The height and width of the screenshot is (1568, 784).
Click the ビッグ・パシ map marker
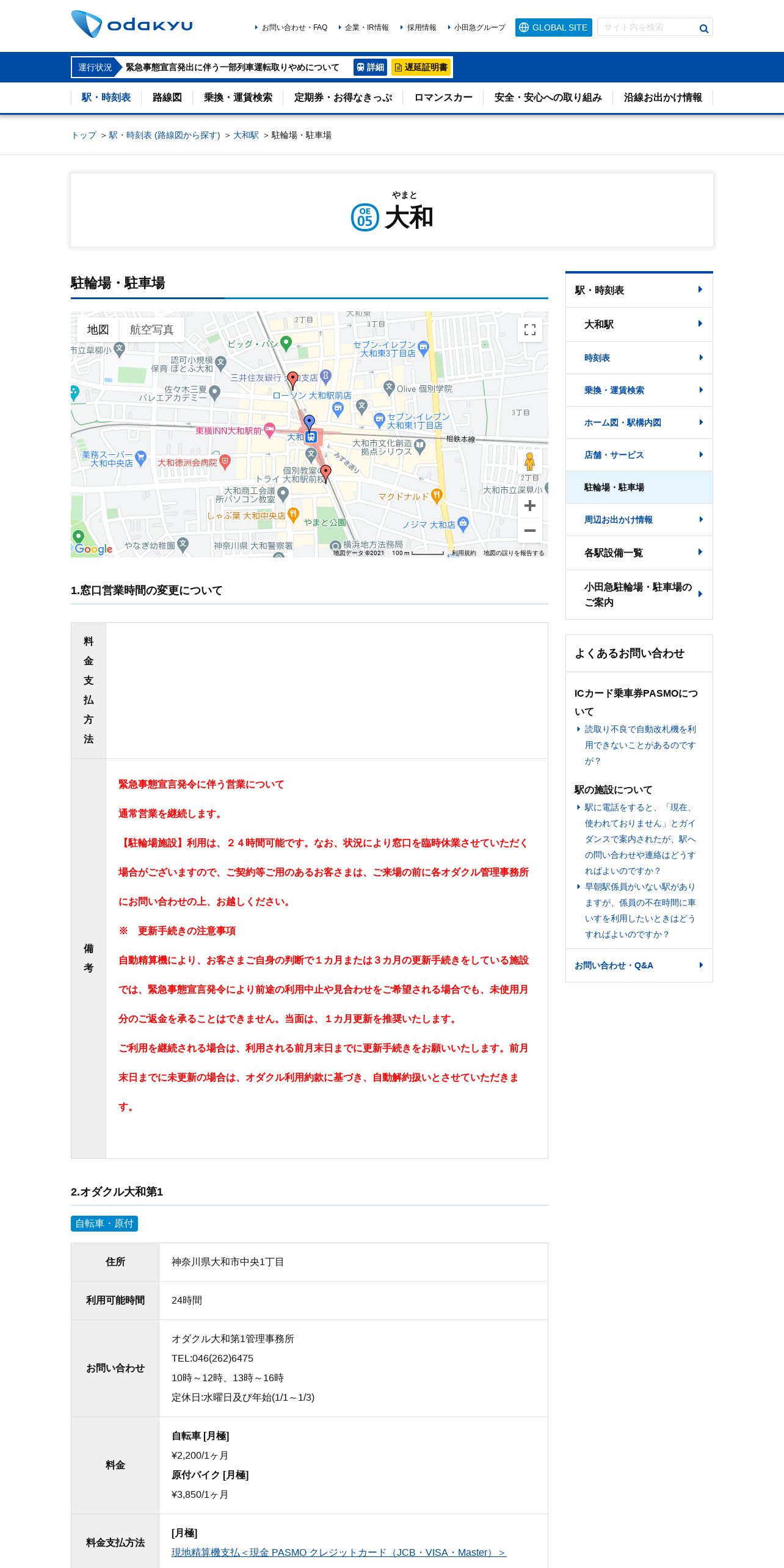point(286,343)
